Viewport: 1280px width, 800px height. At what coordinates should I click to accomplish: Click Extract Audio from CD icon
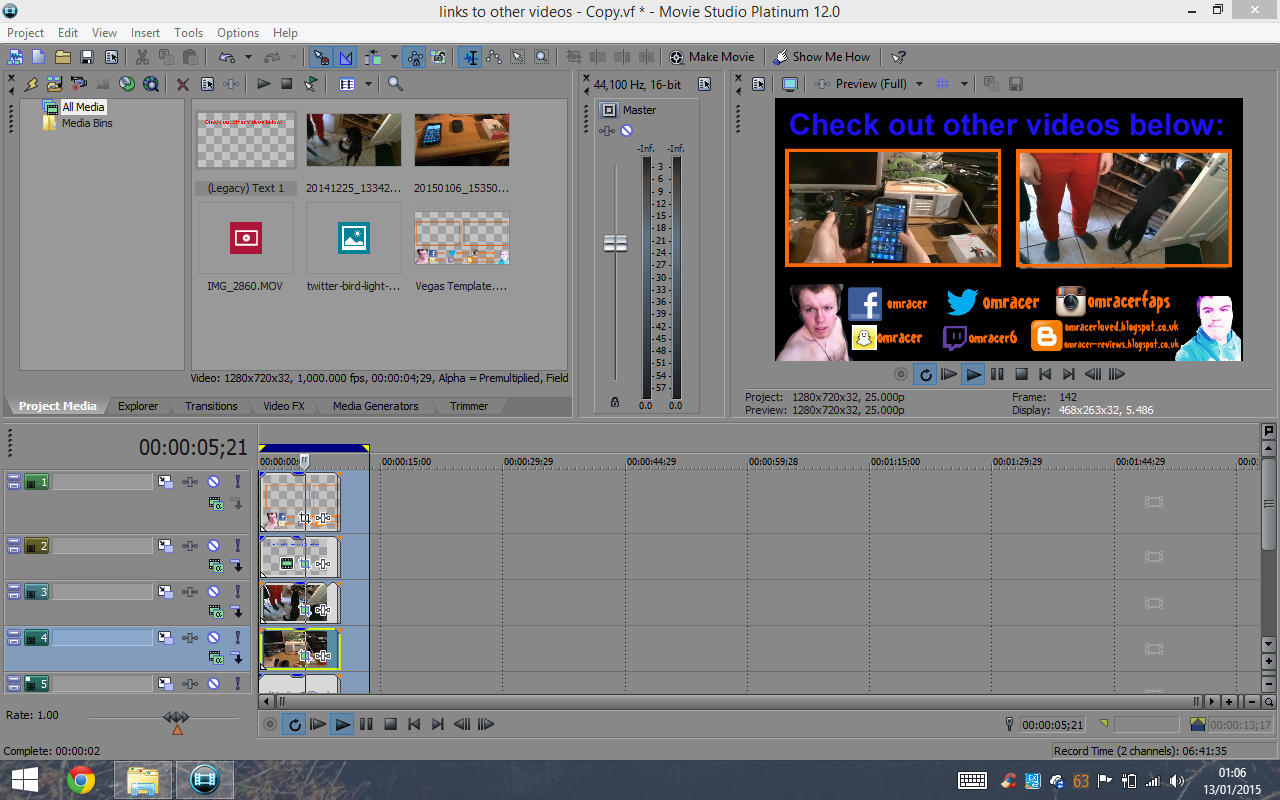click(127, 84)
